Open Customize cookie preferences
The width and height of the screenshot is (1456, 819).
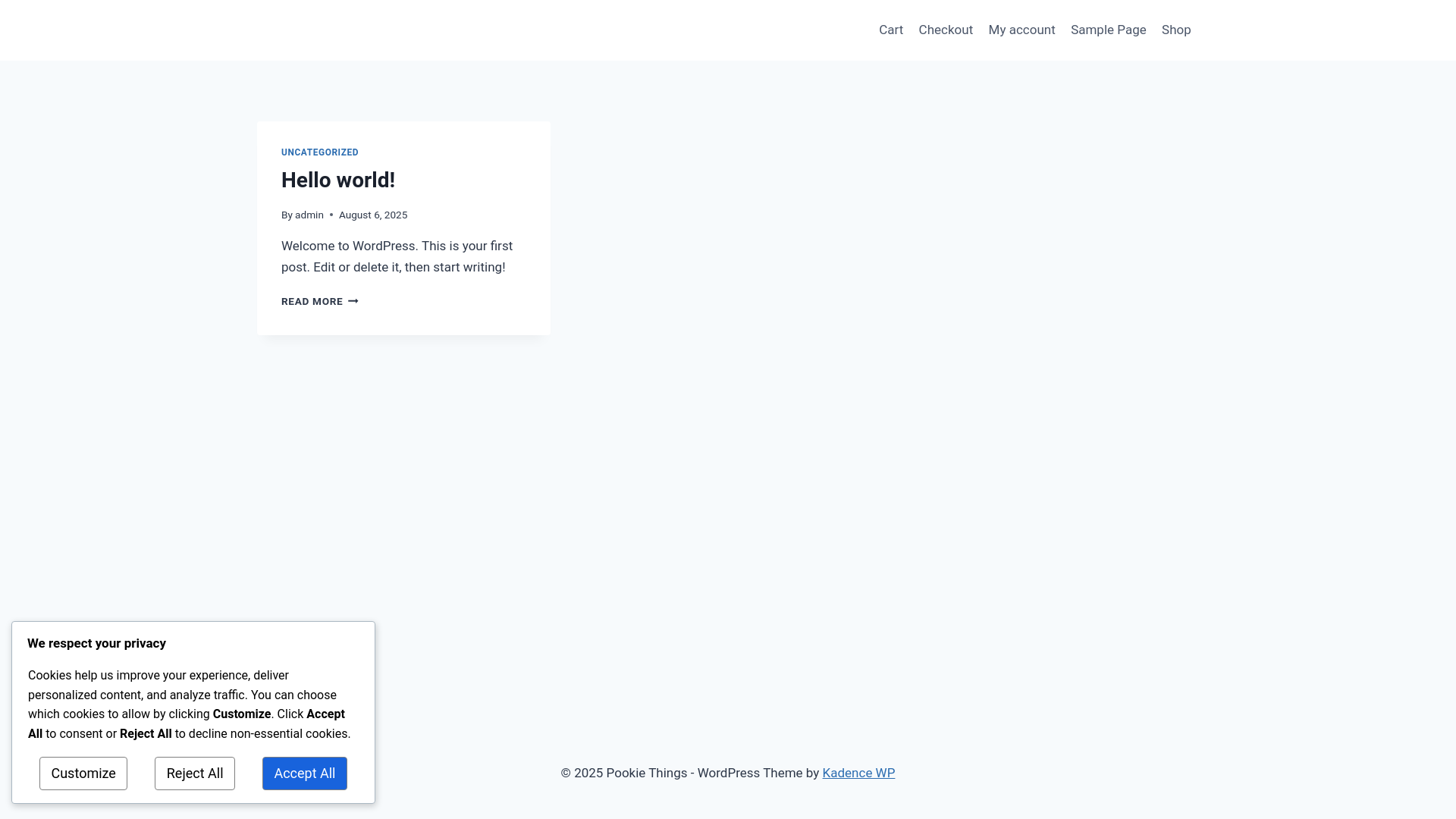point(83,773)
